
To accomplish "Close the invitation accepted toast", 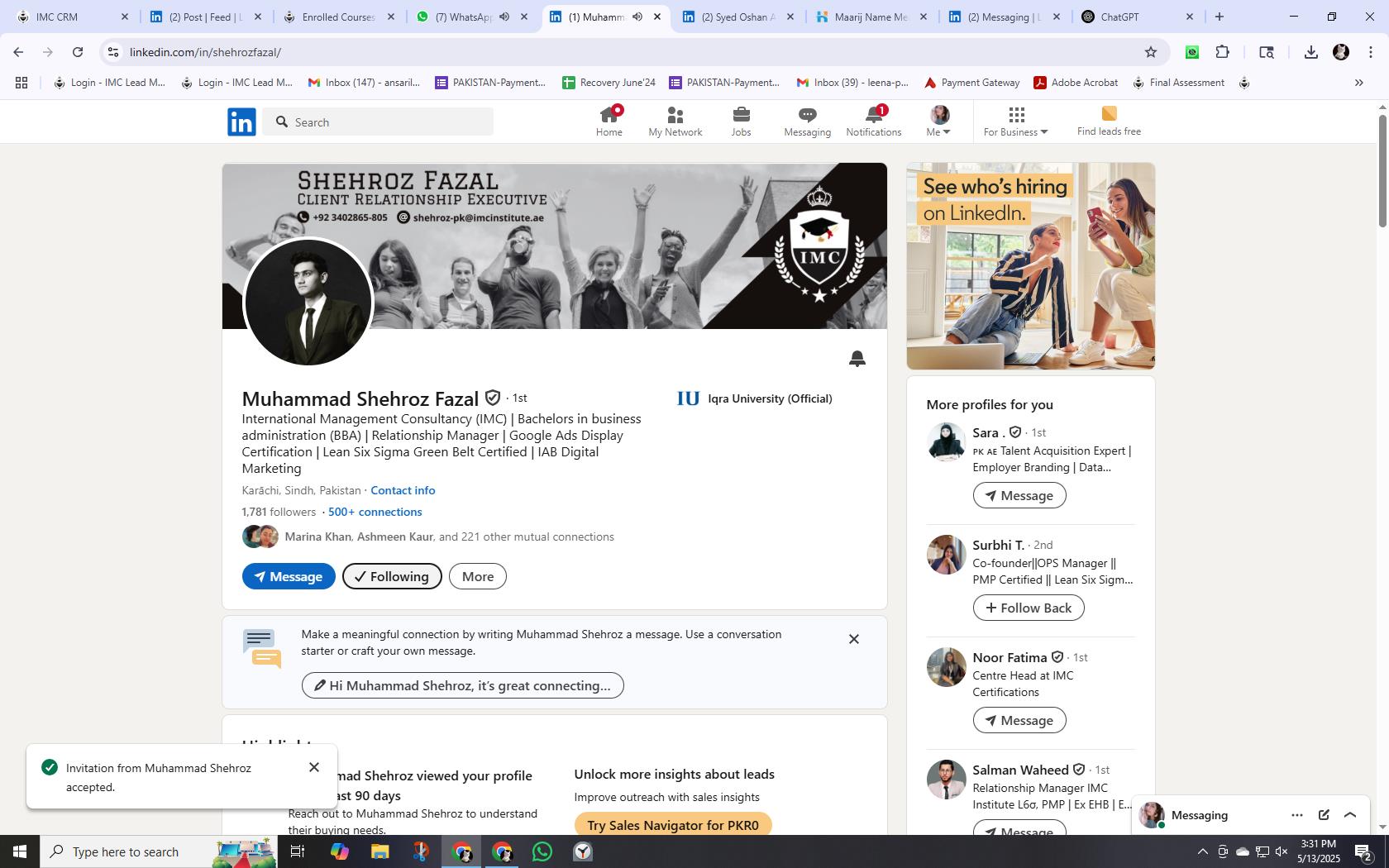I will (314, 767).
